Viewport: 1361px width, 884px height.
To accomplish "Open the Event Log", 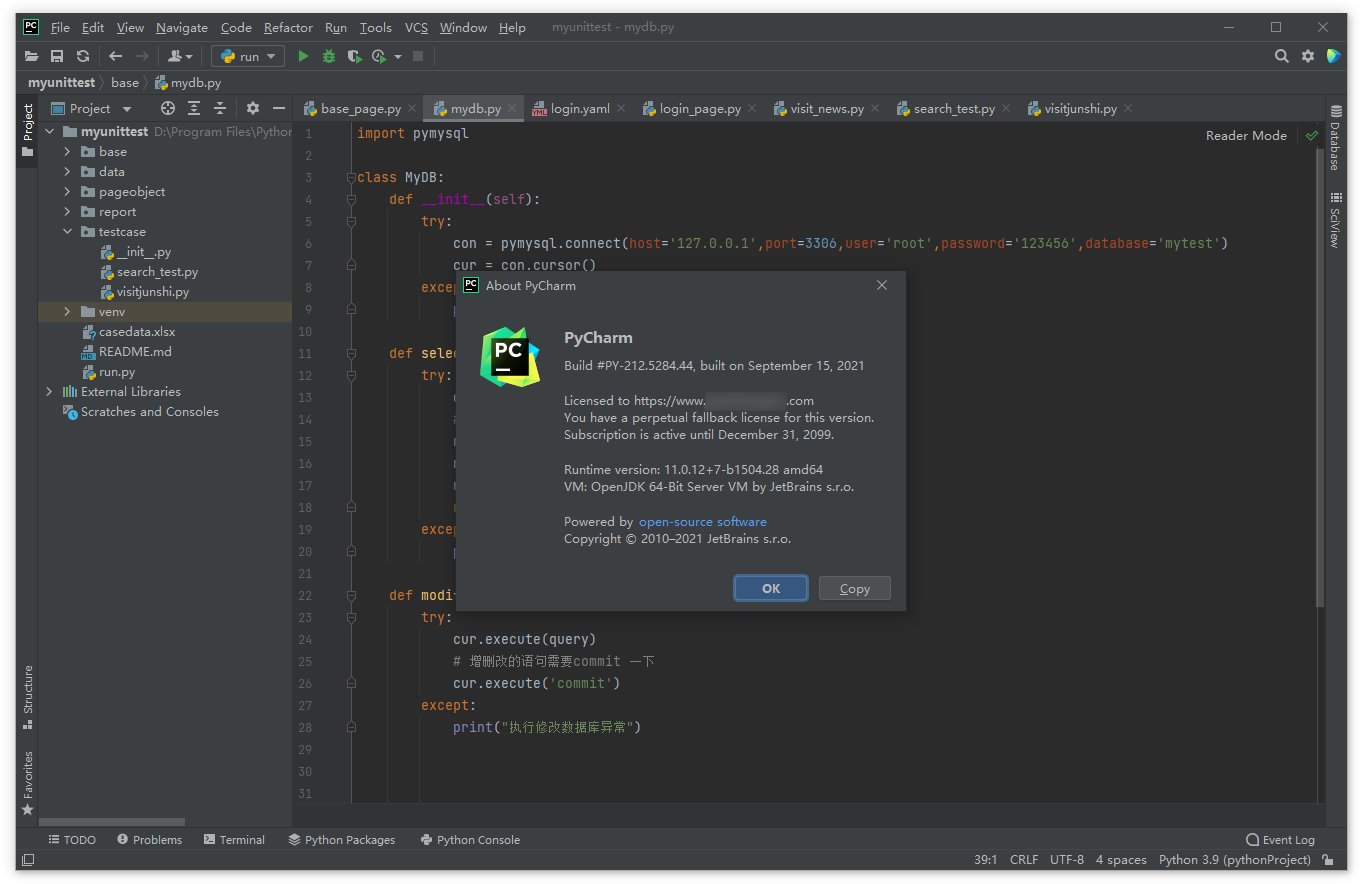I will (1280, 840).
